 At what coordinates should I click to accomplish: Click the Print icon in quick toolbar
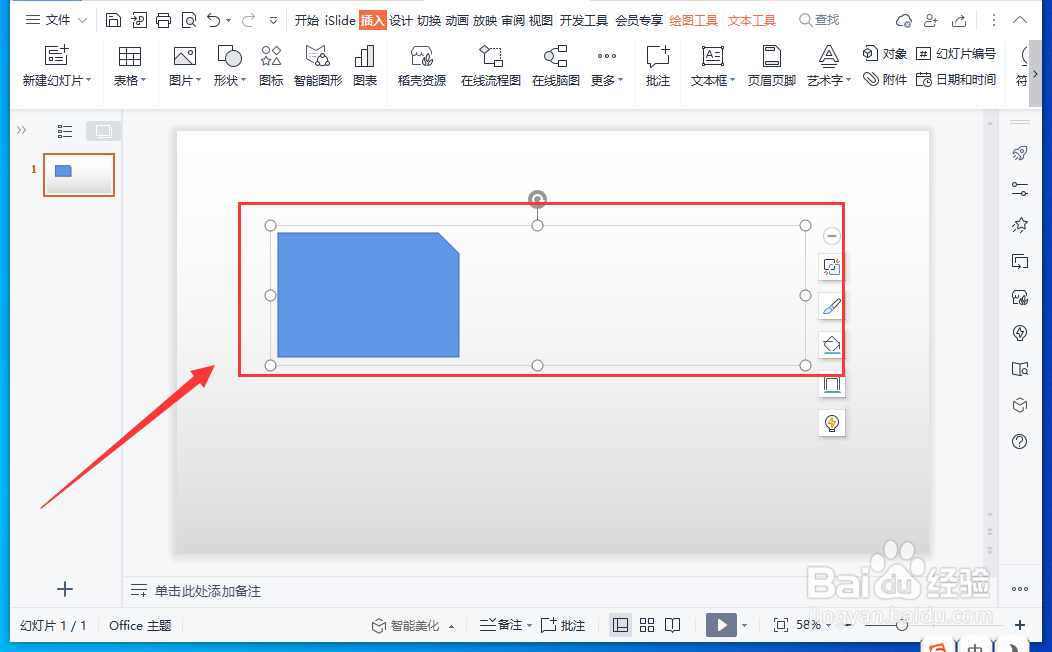[x=164, y=20]
